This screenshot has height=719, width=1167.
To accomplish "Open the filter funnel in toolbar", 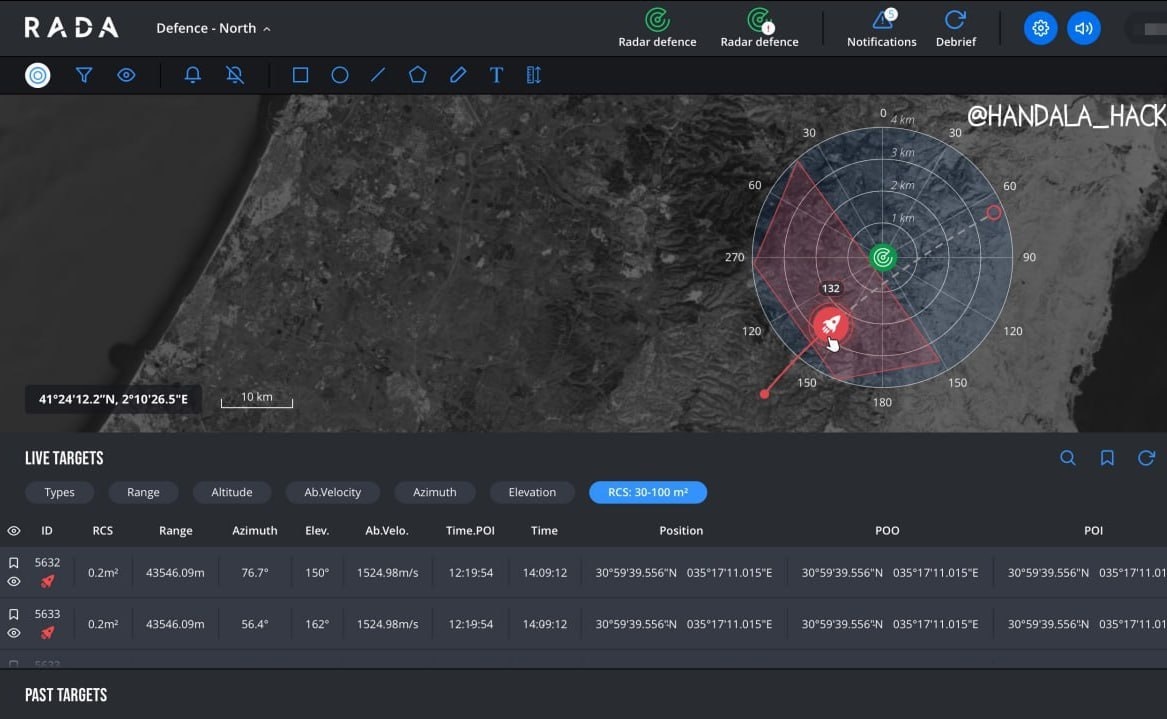I will coord(84,75).
